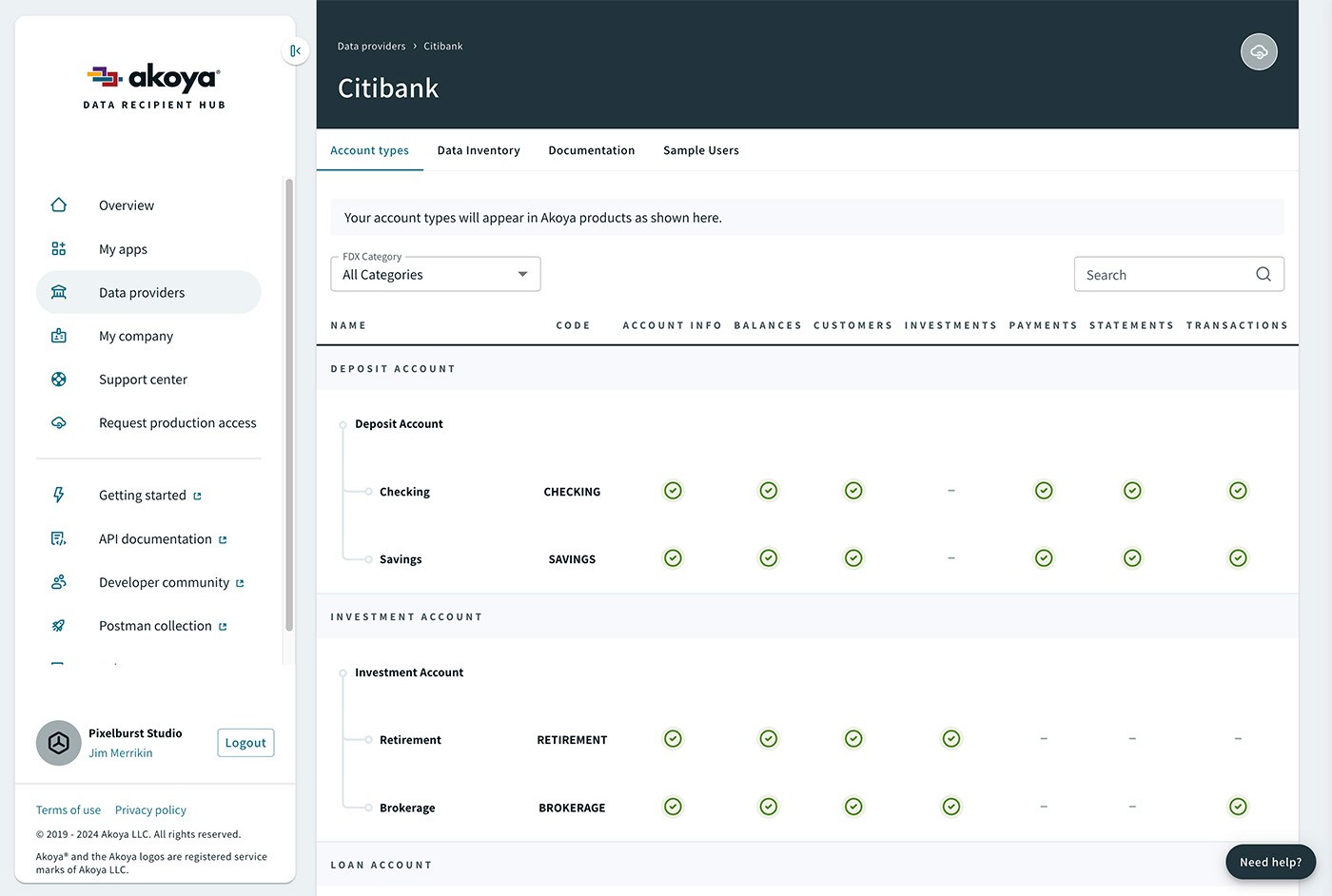Click Brokerage's Transactions check icon
This screenshot has height=896, width=1332.
tap(1238, 807)
